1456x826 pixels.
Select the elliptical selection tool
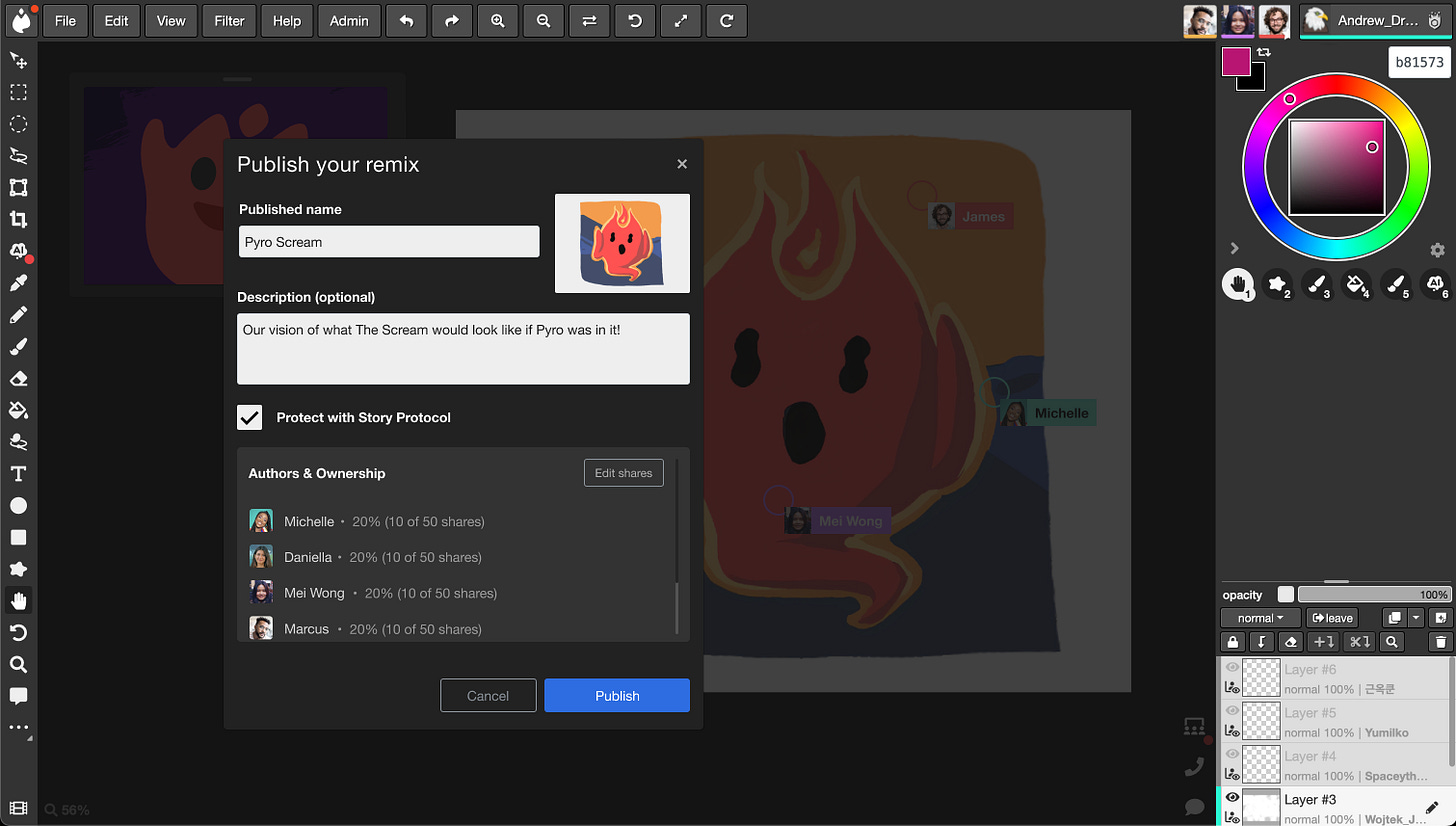coord(18,125)
